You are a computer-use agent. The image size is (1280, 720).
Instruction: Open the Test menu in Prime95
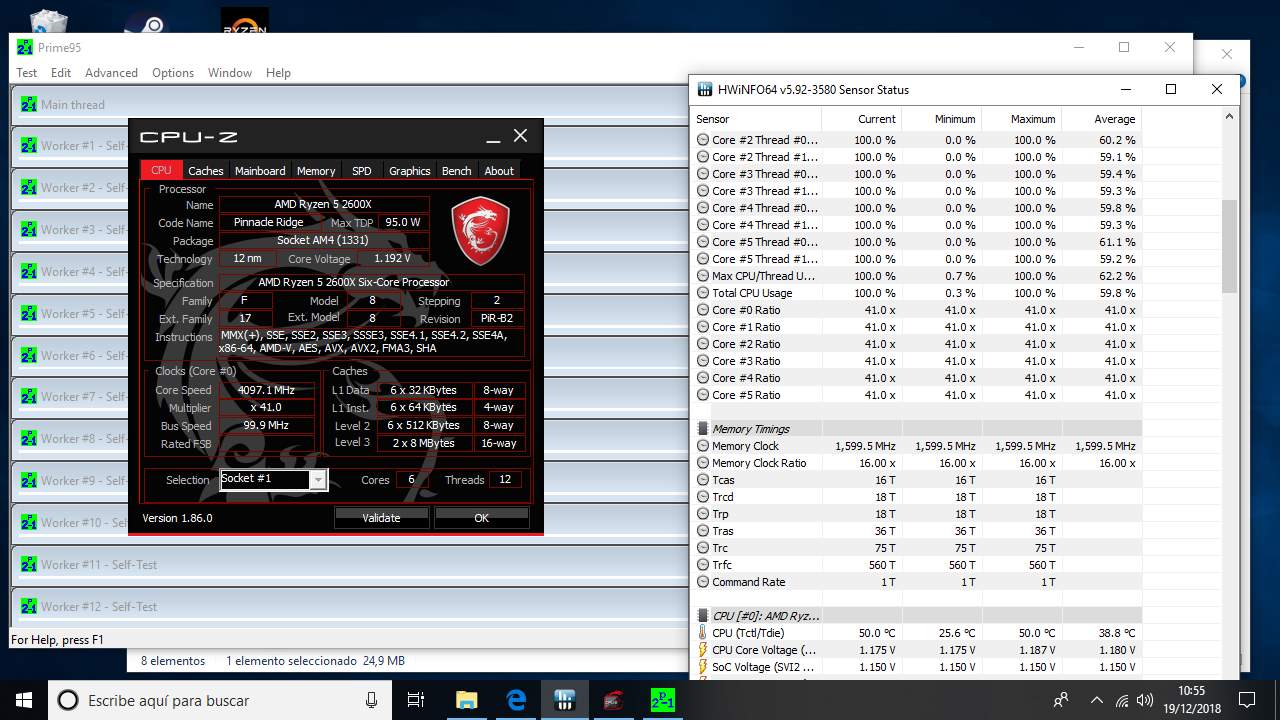27,73
